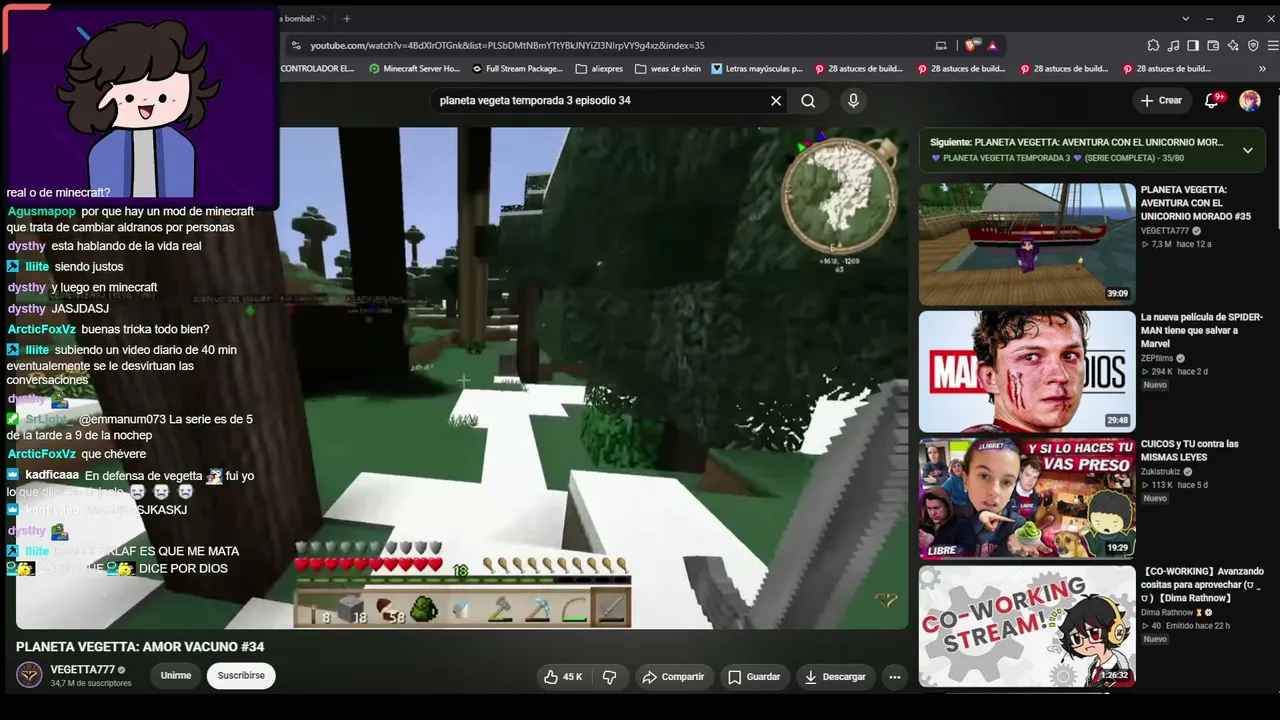Image resolution: width=1280 pixels, height=720 pixels.
Task: Like the video with 45 K likes
Action: point(563,677)
